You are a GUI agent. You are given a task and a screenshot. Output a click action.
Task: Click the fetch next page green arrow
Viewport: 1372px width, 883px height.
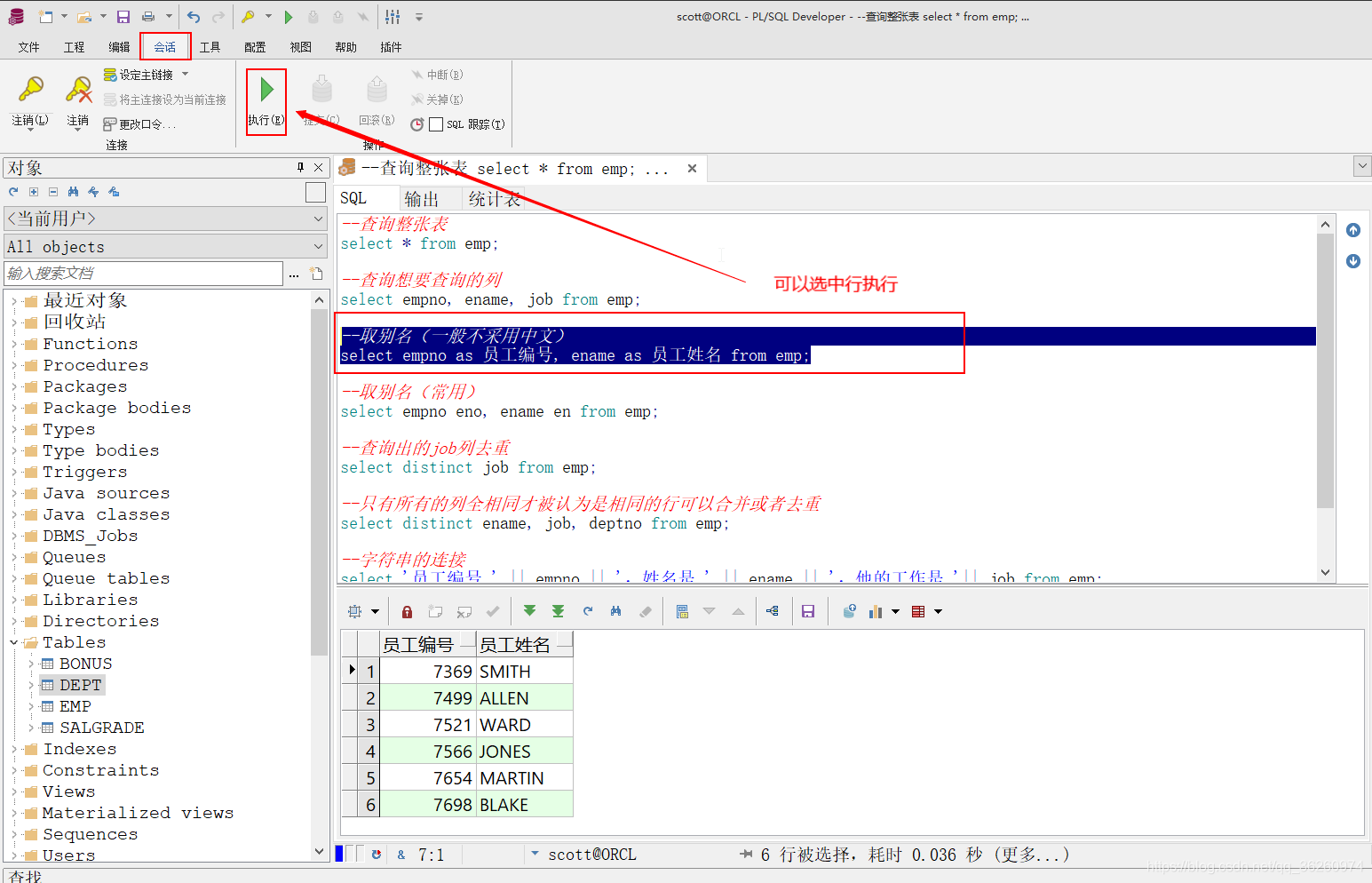point(529,611)
